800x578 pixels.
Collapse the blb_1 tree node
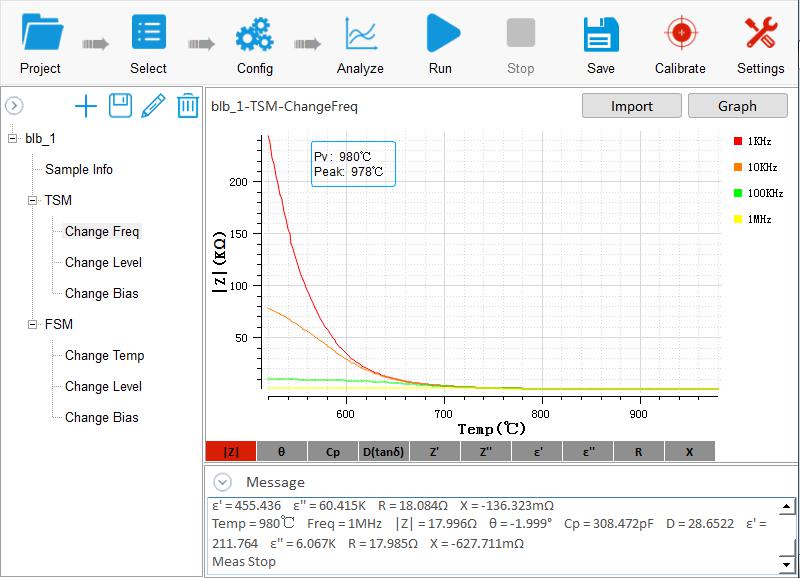pos(13,138)
